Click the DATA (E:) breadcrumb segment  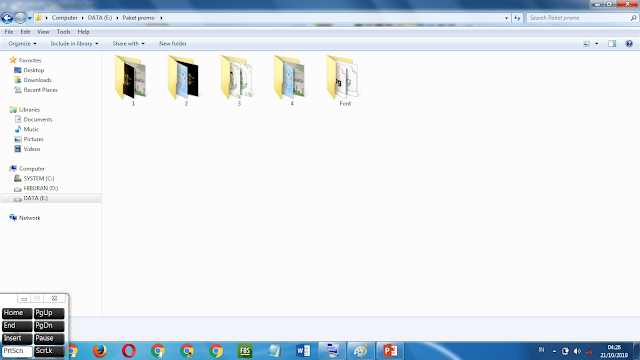click(100, 18)
